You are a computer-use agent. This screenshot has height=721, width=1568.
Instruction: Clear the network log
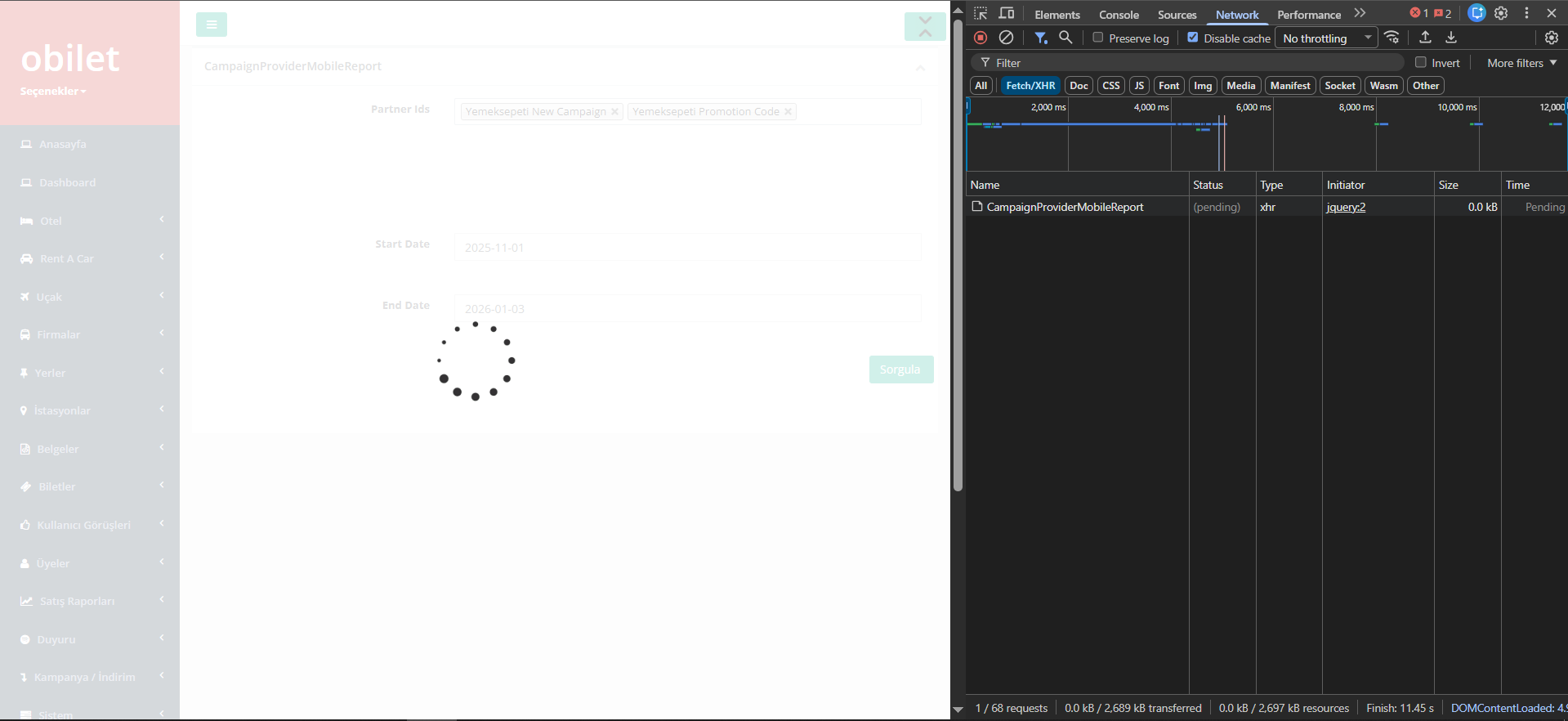(x=1007, y=38)
